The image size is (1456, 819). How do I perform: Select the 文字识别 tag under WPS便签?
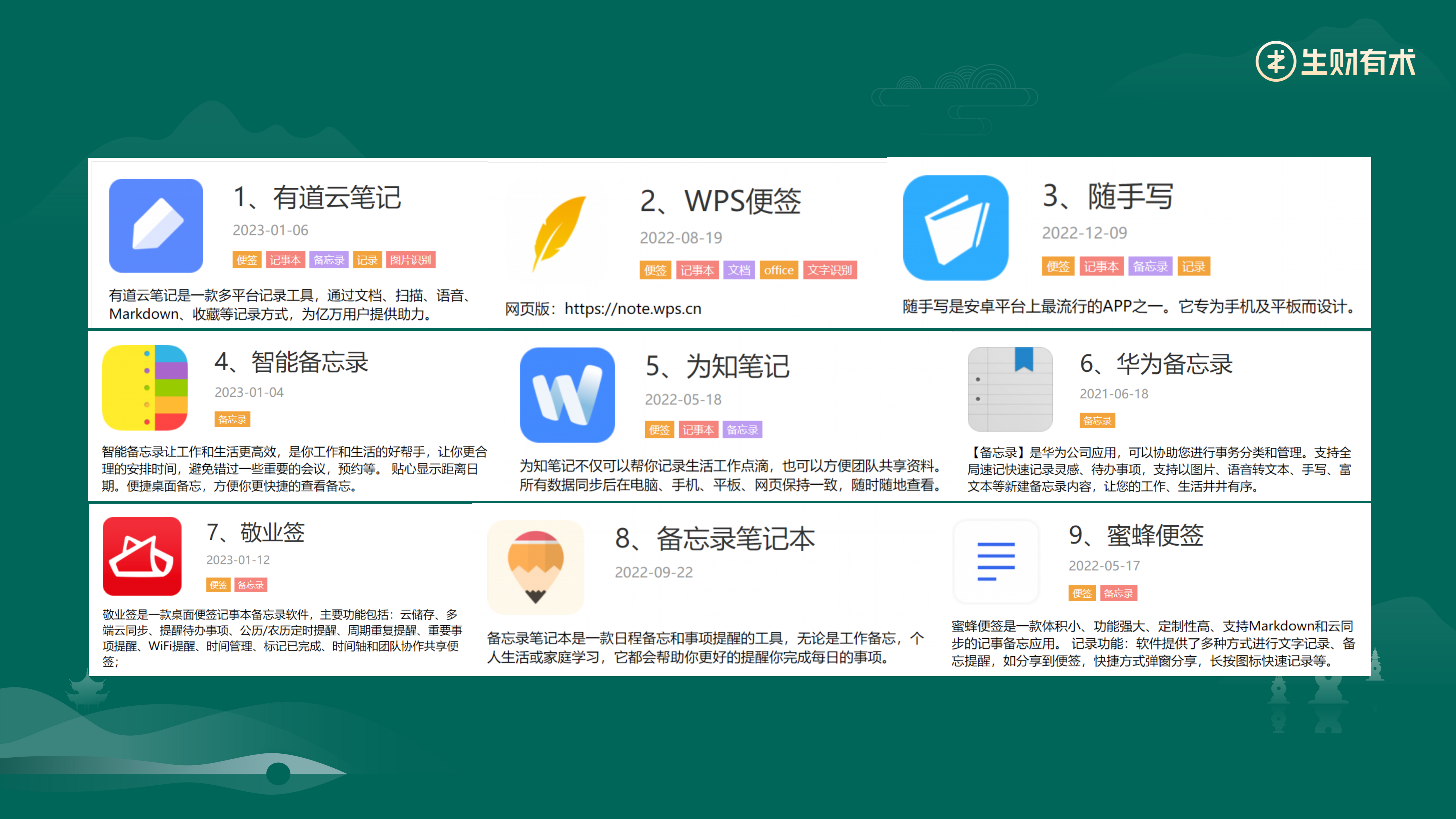click(x=830, y=270)
